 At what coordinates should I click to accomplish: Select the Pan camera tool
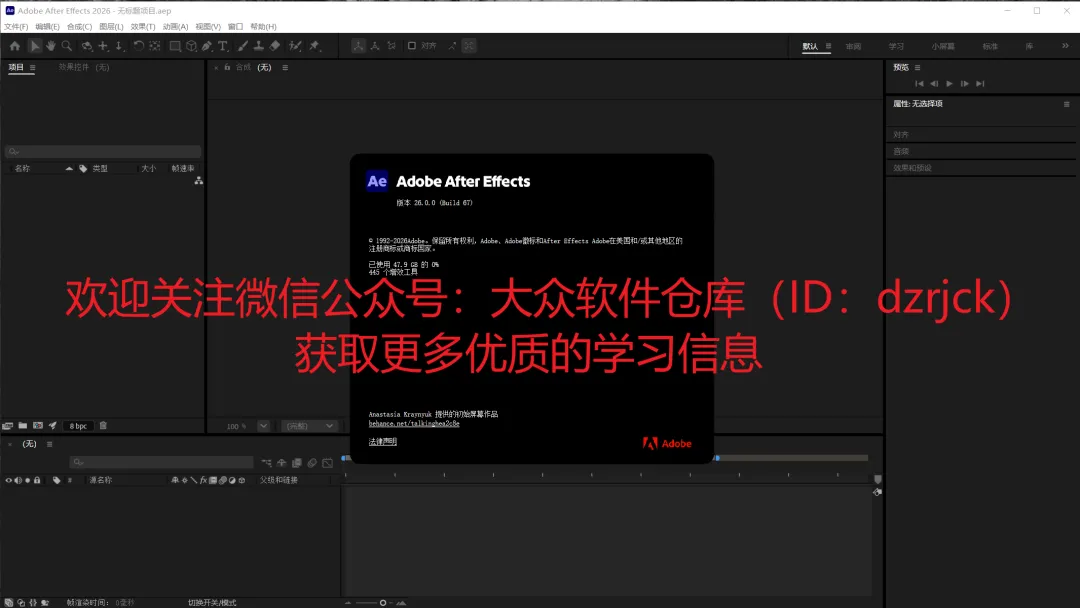tap(103, 46)
